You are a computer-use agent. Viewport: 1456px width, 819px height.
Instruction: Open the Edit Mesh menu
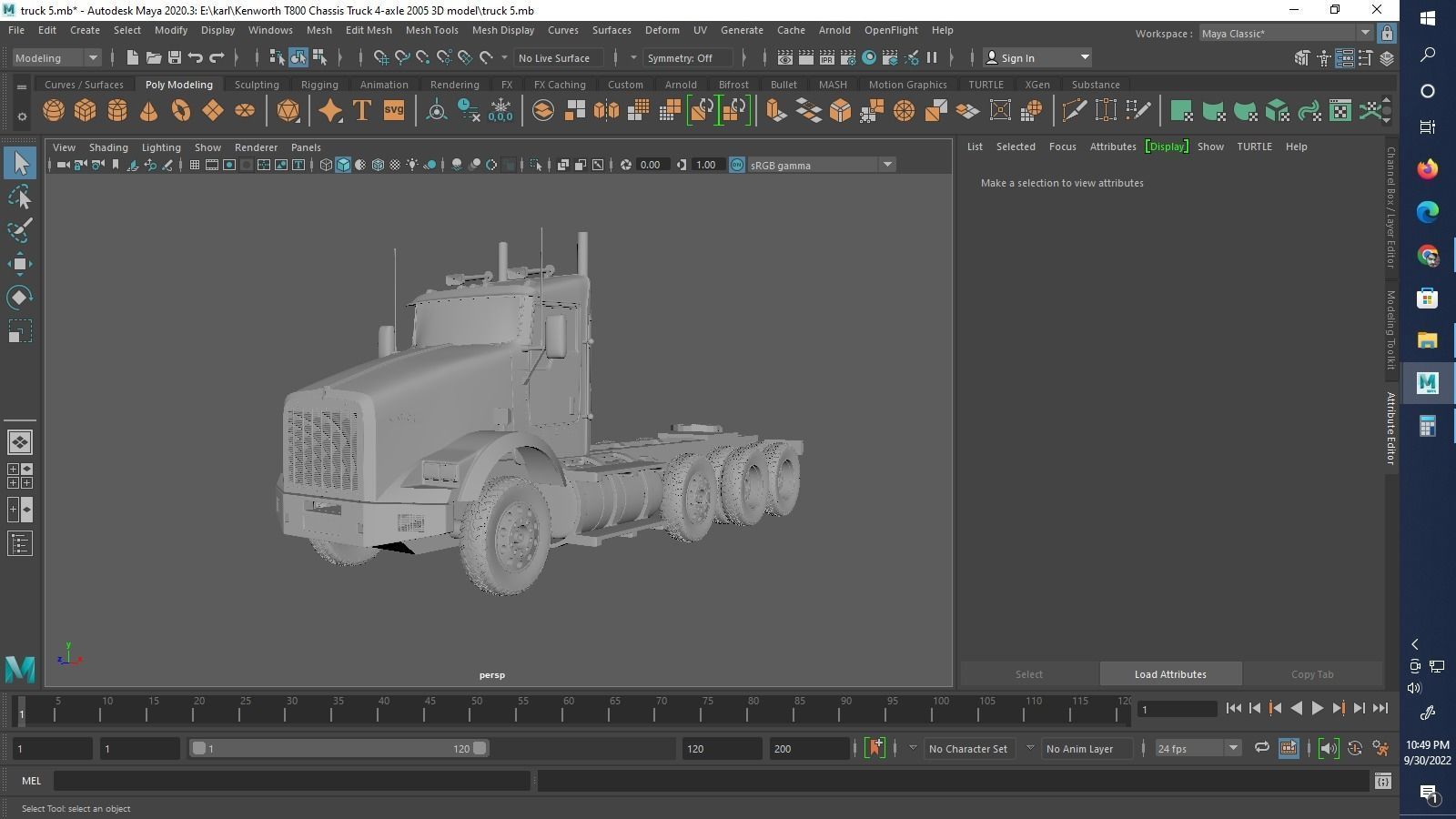click(x=369, y=30)
